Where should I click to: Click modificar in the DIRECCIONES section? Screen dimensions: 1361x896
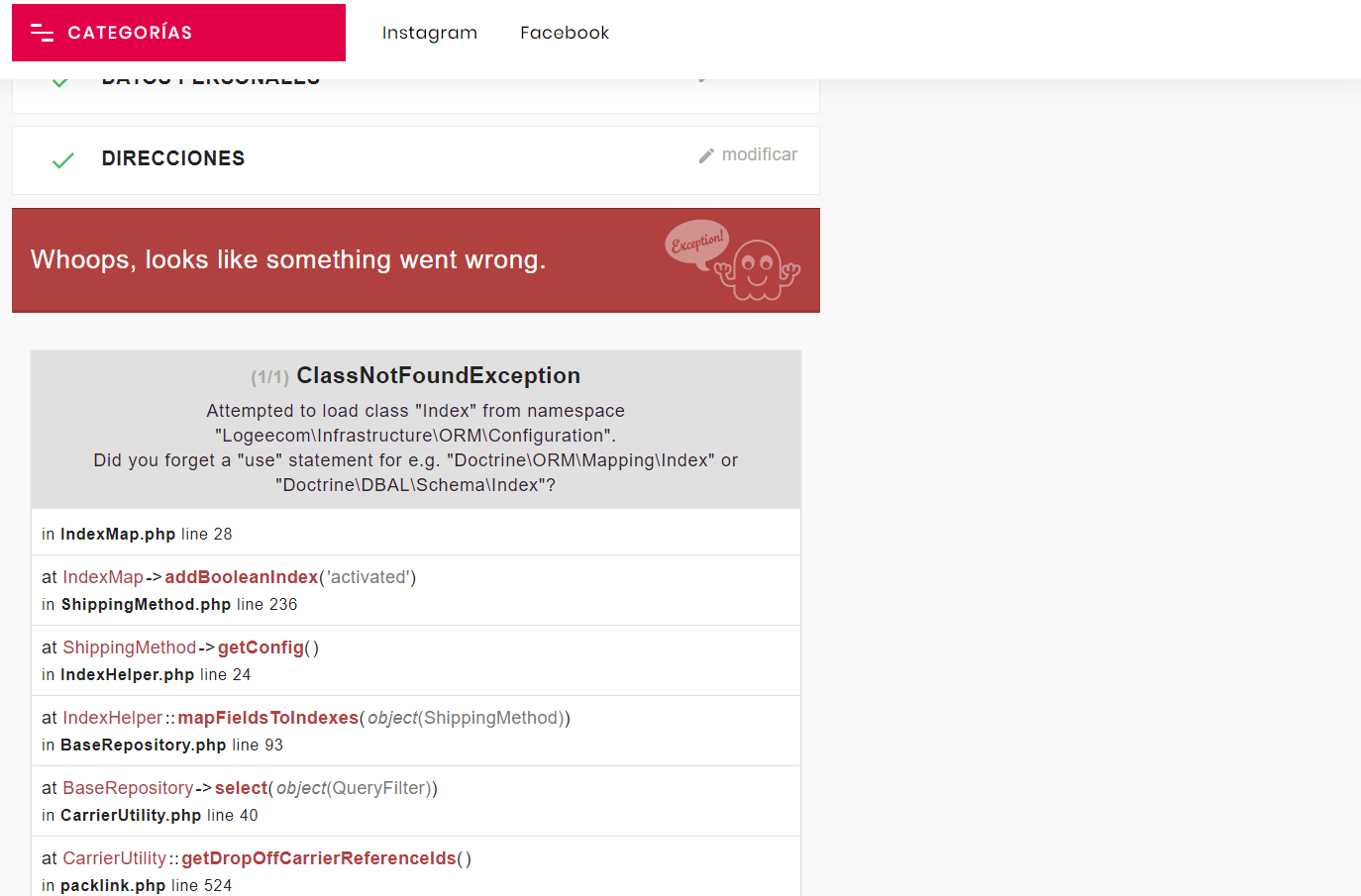(x=760, y=154)
